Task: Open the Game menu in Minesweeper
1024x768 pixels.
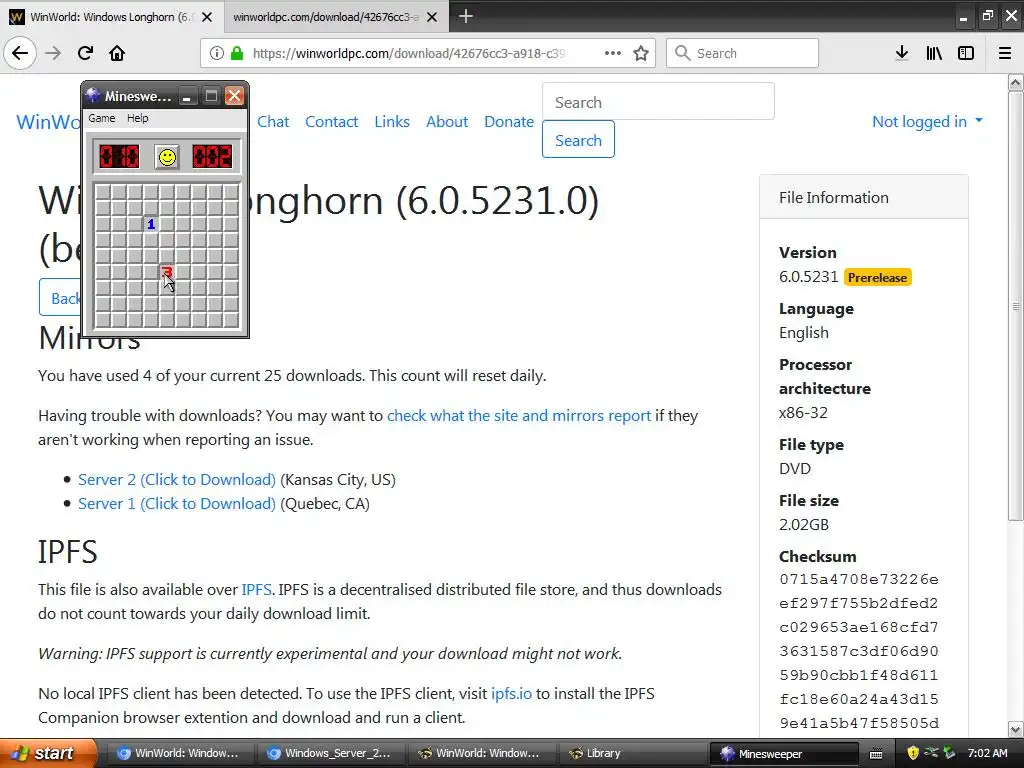Action: click(102, 118)
